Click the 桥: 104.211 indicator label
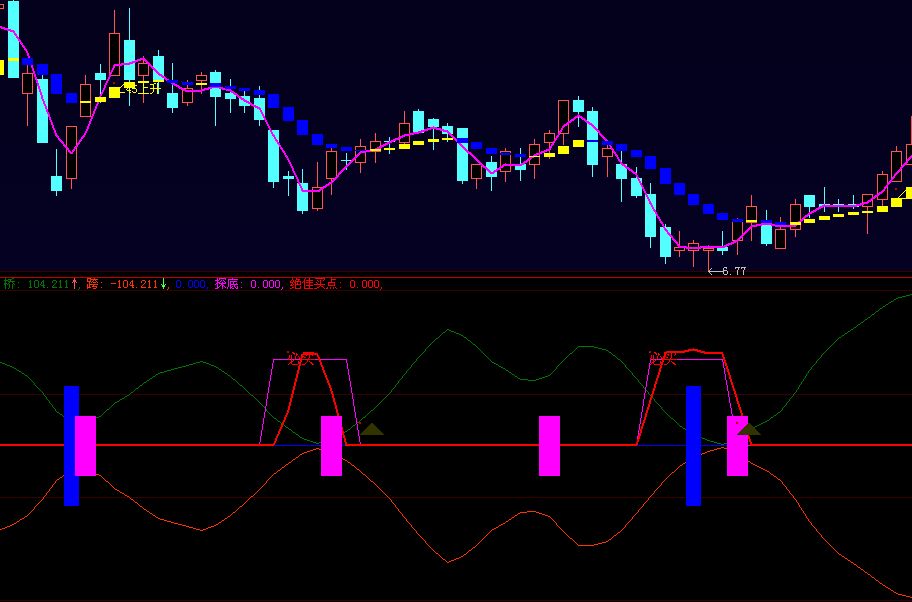 pyautogui.click(x=36, y=284)
